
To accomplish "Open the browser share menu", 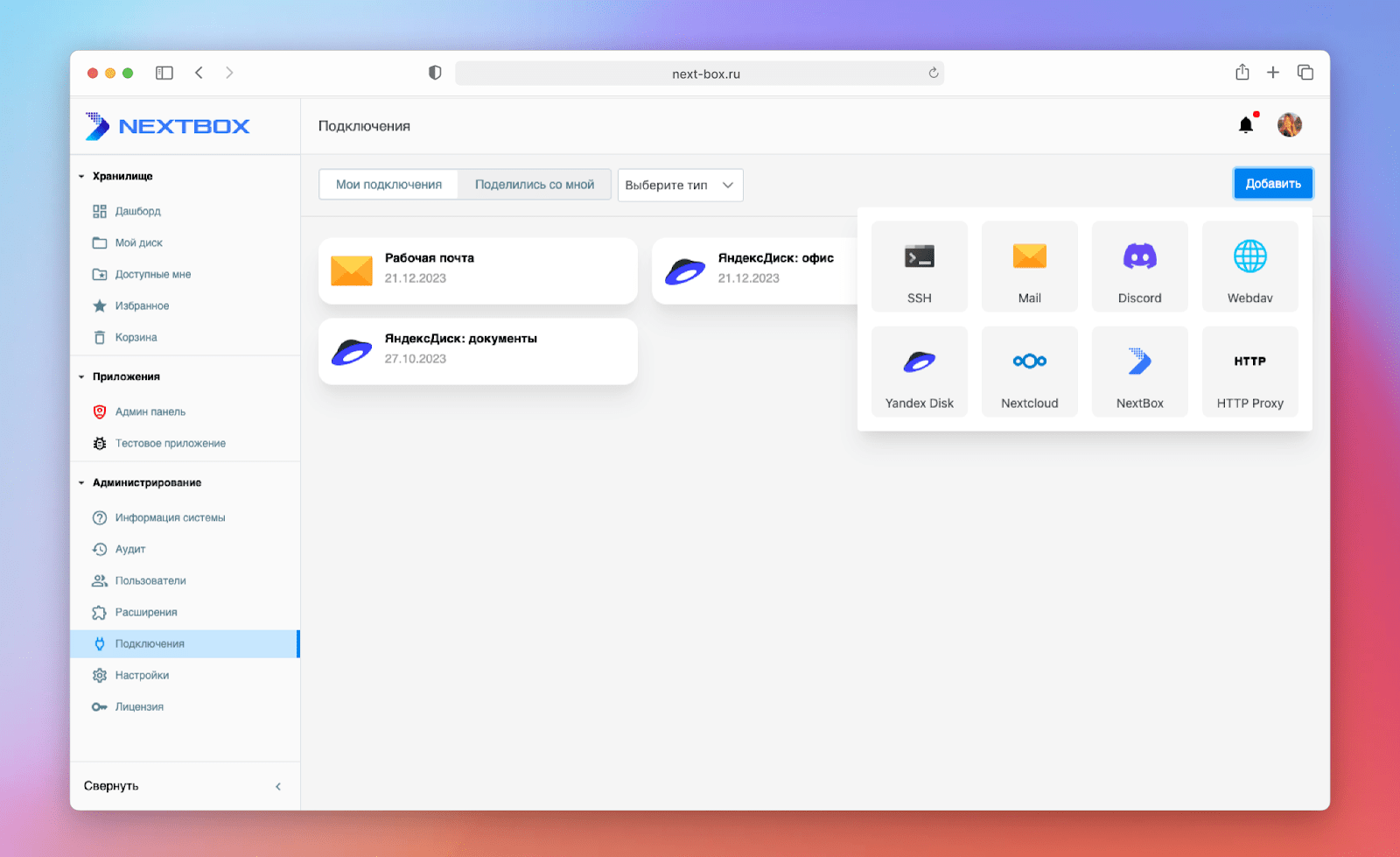I will pyautogui.click(x=1242, y=73).
